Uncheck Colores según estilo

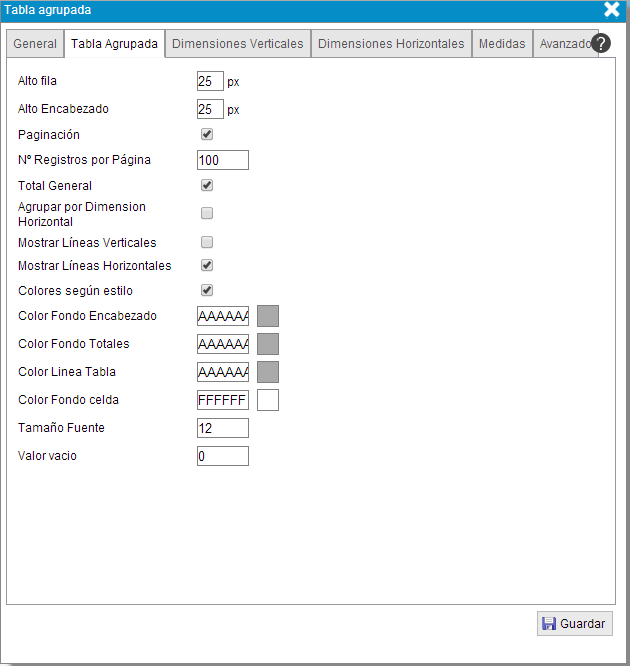click(207, 291)
